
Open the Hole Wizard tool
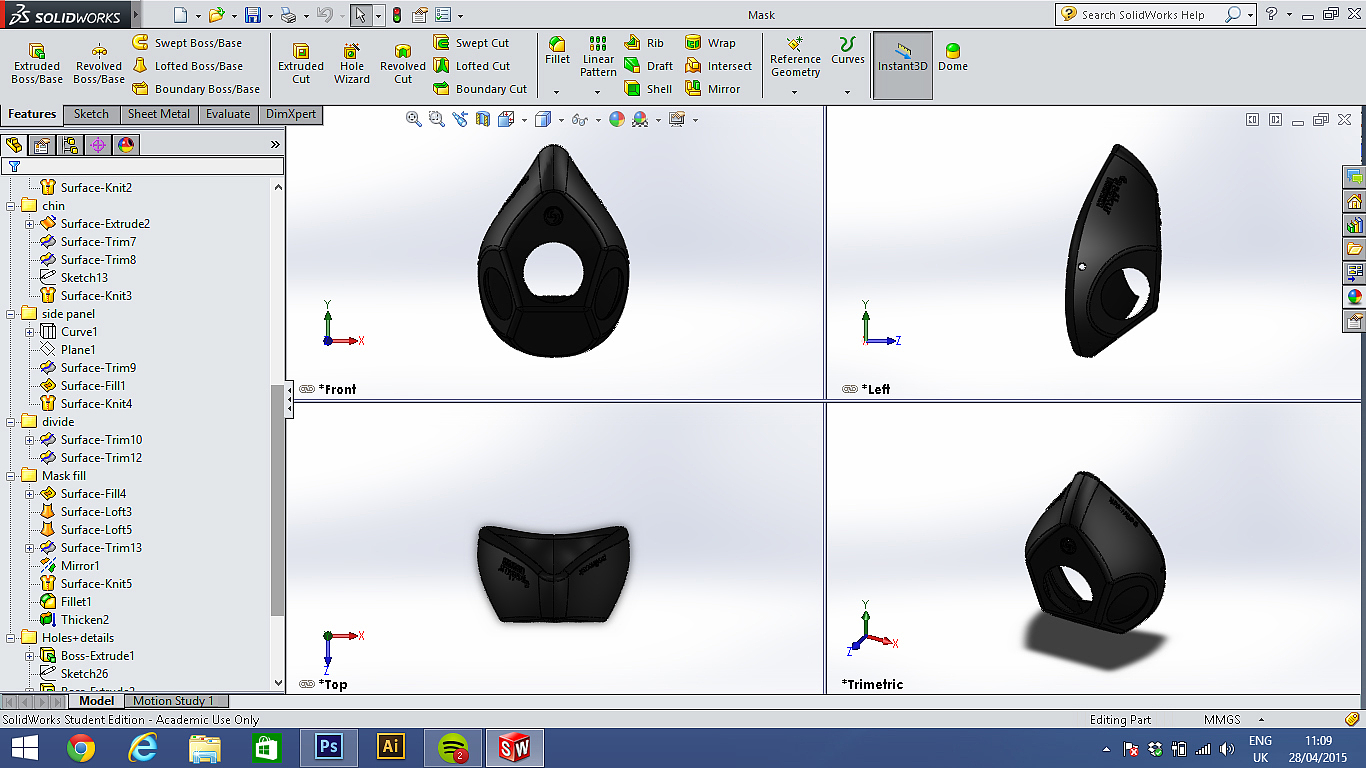(352, 64)
